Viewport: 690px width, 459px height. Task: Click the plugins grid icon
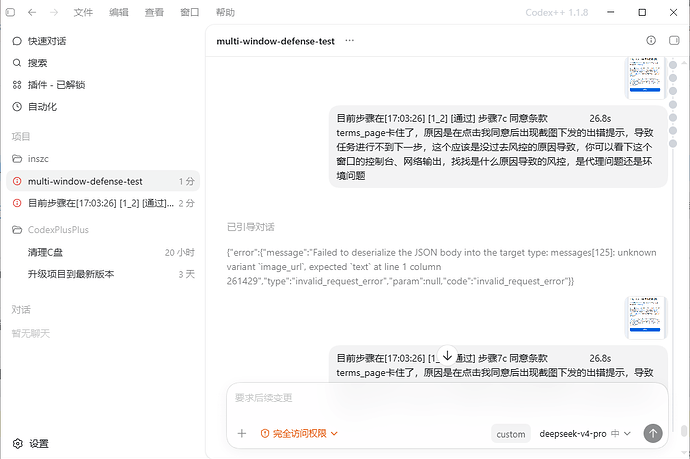17,84
